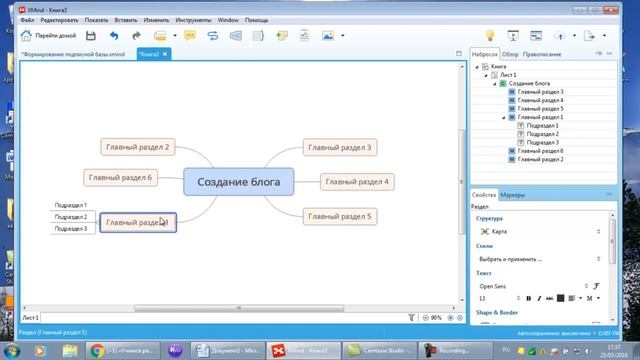640x360 pixels.
Task: Click the text alignment button in properties
Action: pos(571,298)
